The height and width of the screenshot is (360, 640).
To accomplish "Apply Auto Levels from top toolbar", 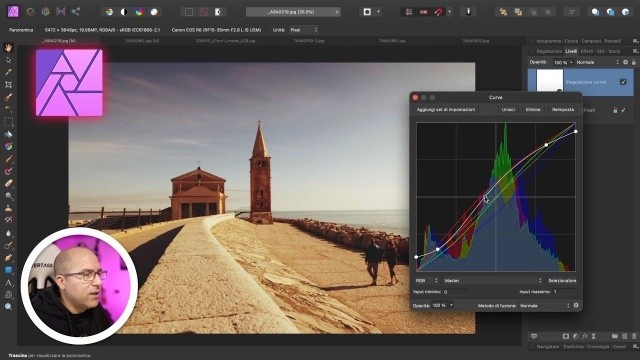I will tap(109, 12).
